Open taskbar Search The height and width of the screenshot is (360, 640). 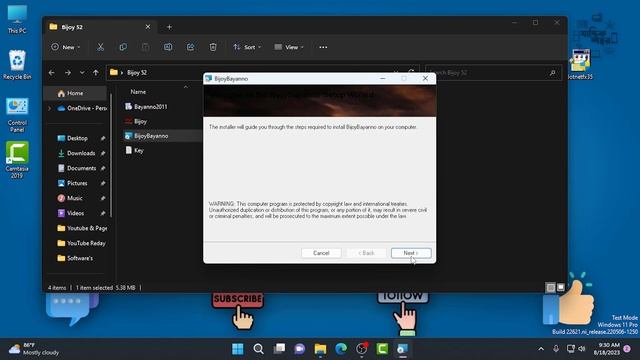click(x=258, y=349)
